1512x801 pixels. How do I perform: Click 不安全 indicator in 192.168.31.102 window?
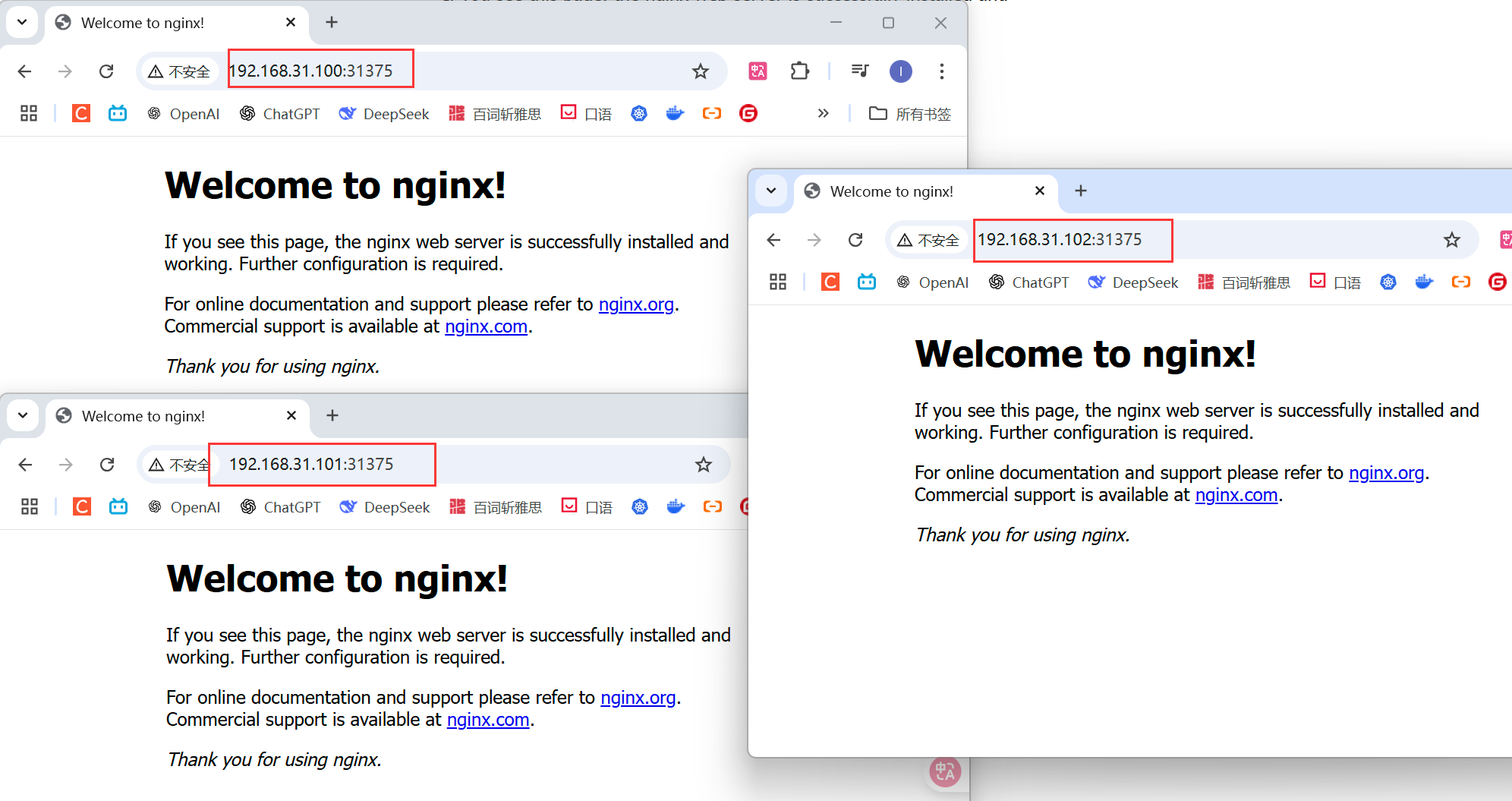point(928,240)
